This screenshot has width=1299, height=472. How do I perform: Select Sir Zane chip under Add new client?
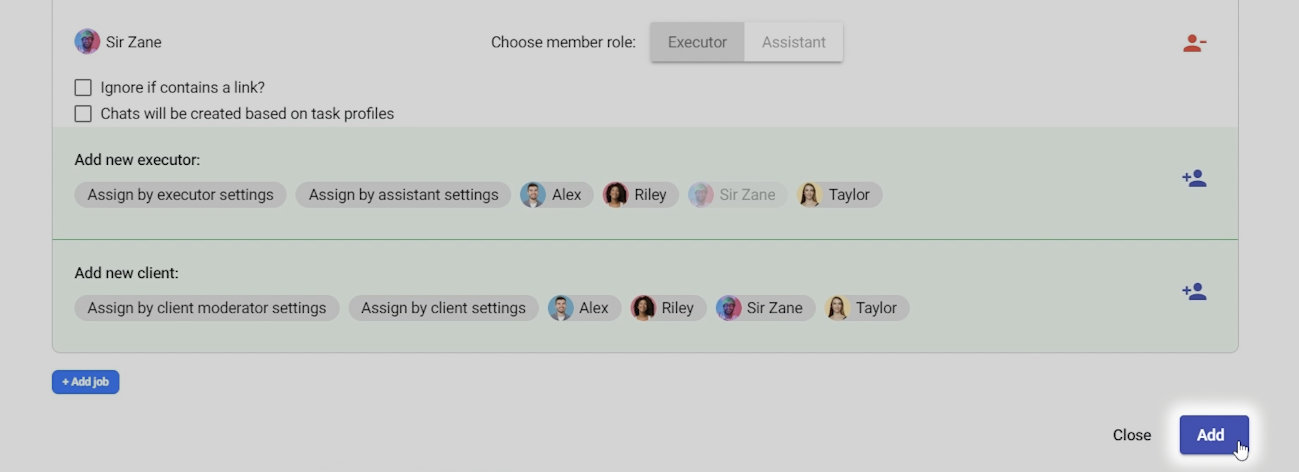765,308
